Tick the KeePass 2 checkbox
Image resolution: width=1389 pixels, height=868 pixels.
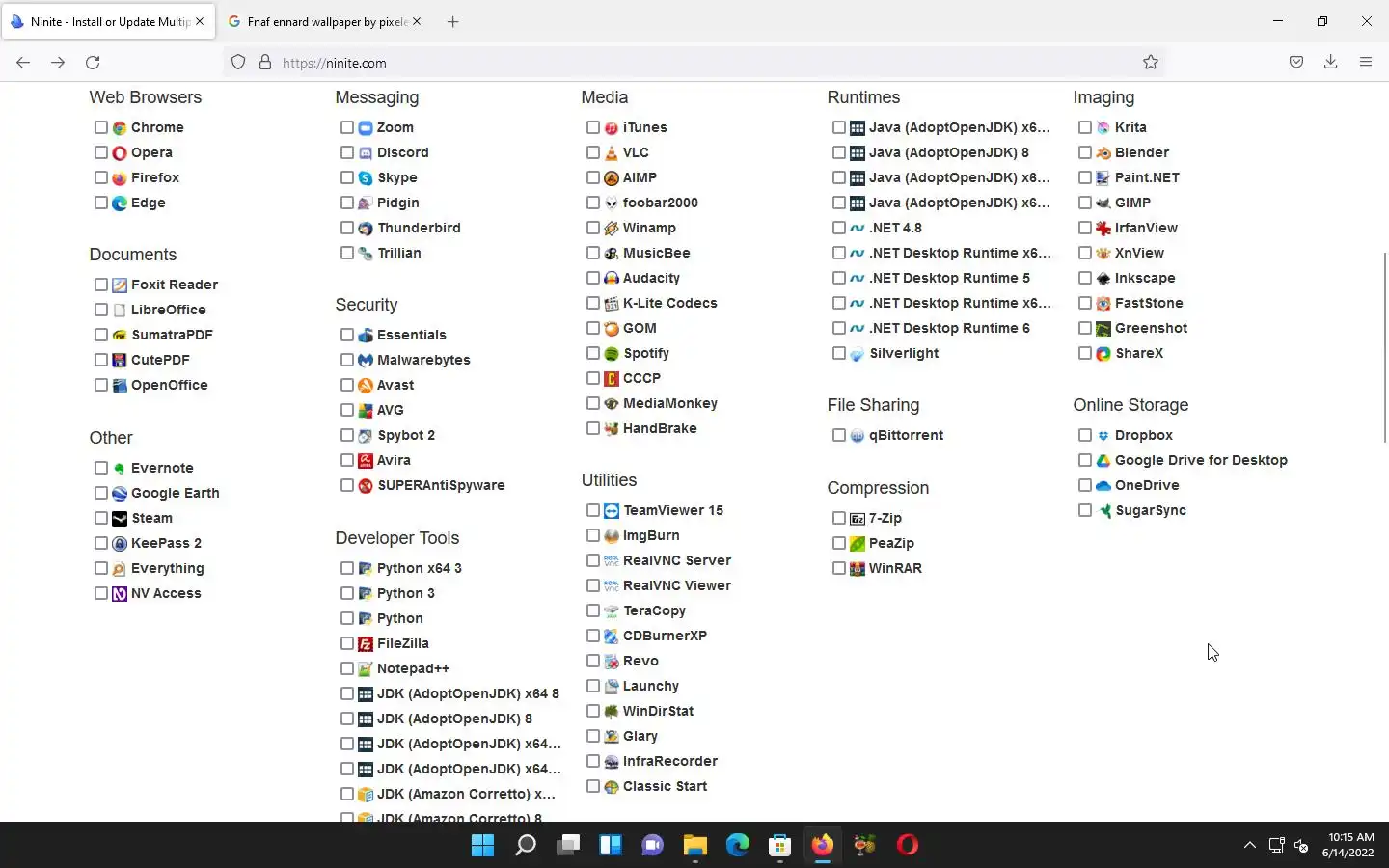point(101,543)
